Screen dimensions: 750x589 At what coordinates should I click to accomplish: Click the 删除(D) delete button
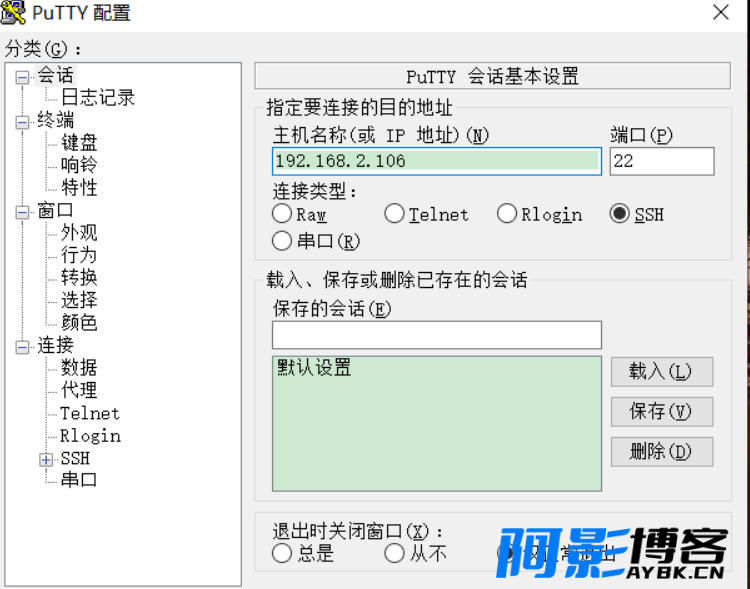(662, 452)
